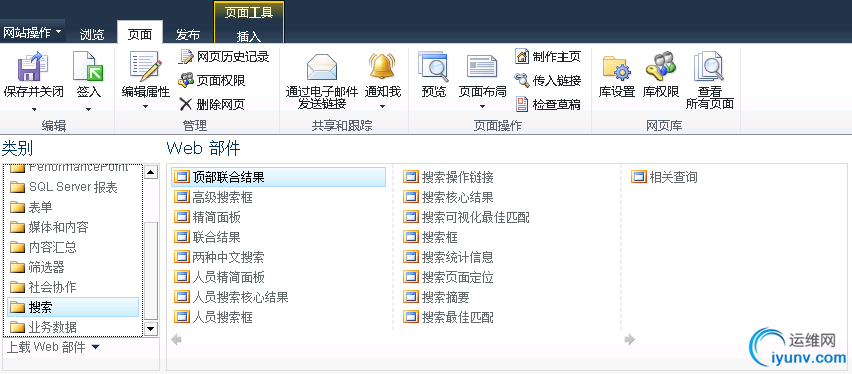This screenshot has width=852, height=374.
Task: Select the 搜索统计信息 web part
Action: [449, 257]
